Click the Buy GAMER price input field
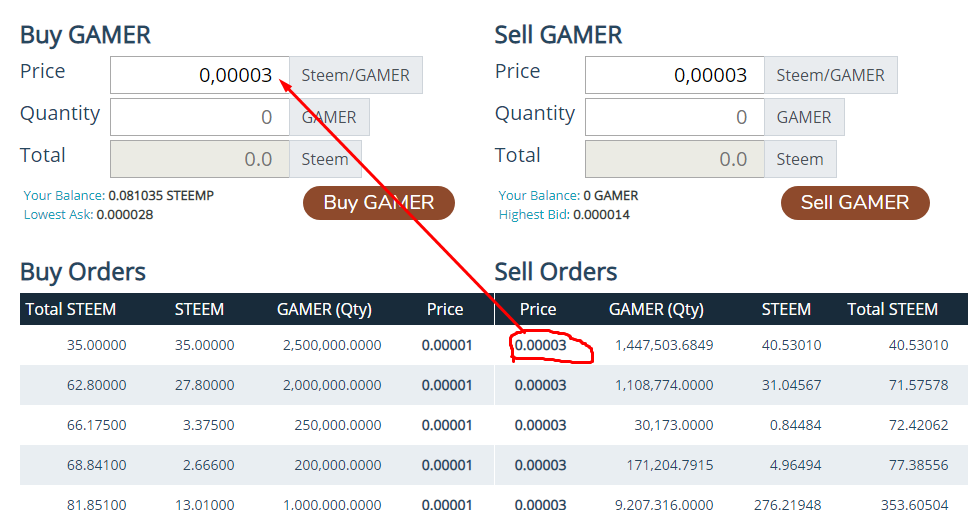968x510 pixels. [200, 75]
